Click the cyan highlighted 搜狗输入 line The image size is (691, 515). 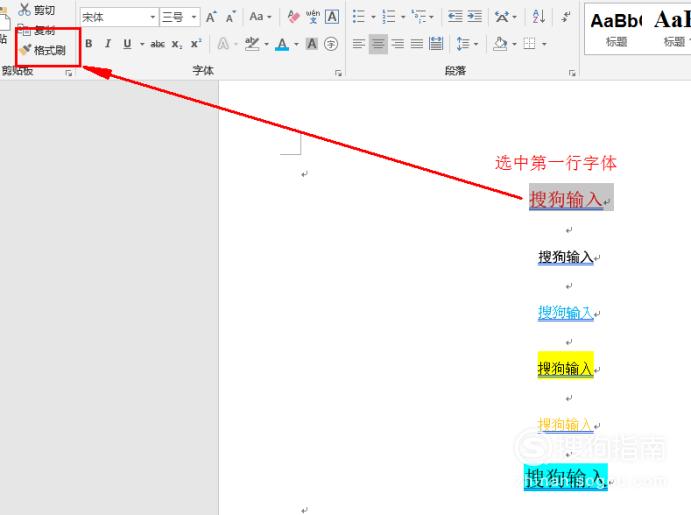click(566, 477)
